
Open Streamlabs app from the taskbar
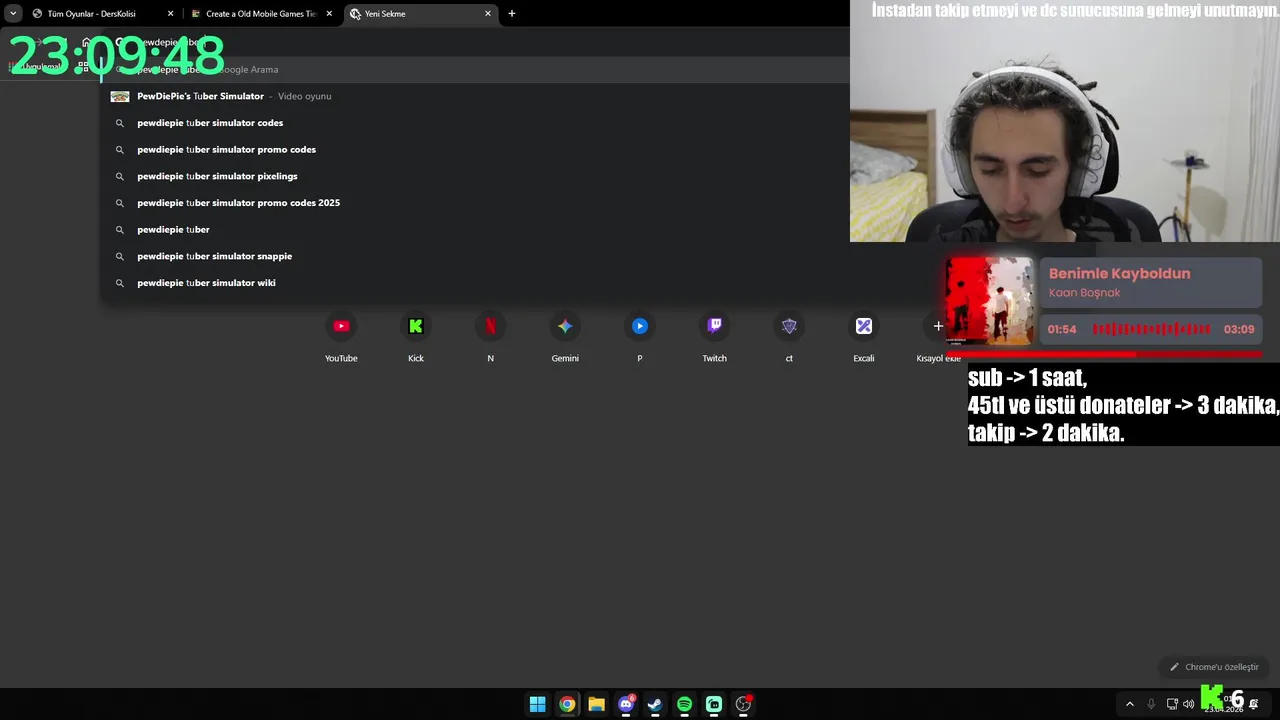714,704
